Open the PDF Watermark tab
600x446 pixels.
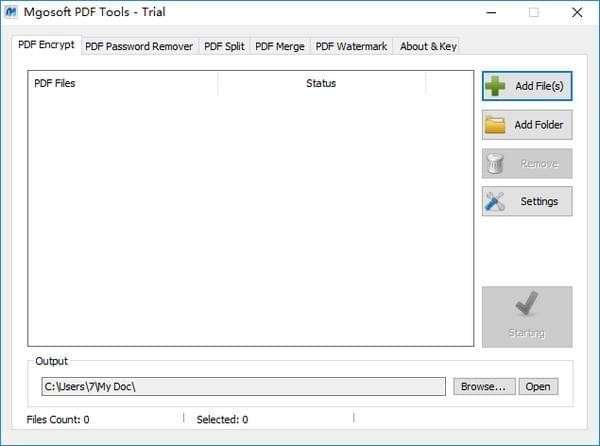point(351,47)
